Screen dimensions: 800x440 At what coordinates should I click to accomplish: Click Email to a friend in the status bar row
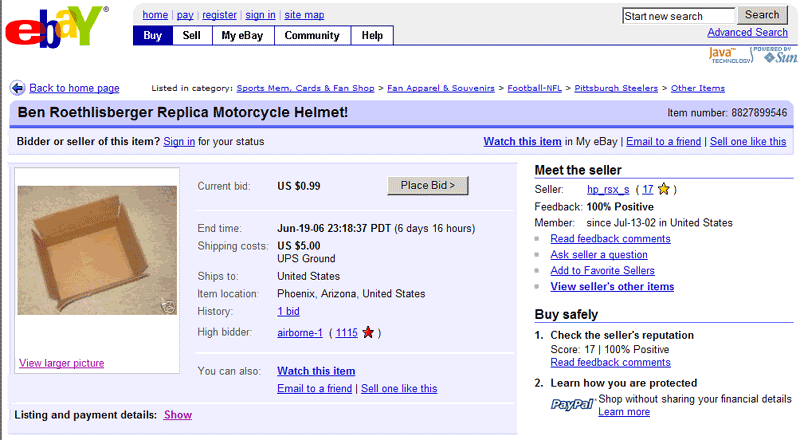664,141
